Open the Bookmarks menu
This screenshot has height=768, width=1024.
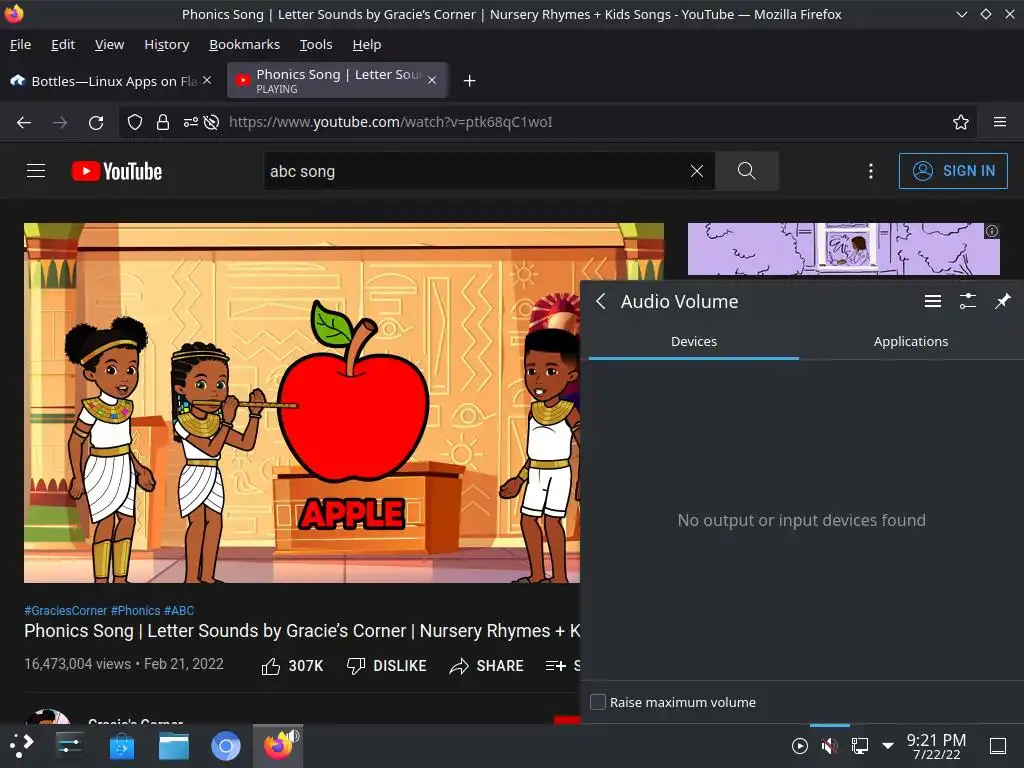tap(244, 44)
